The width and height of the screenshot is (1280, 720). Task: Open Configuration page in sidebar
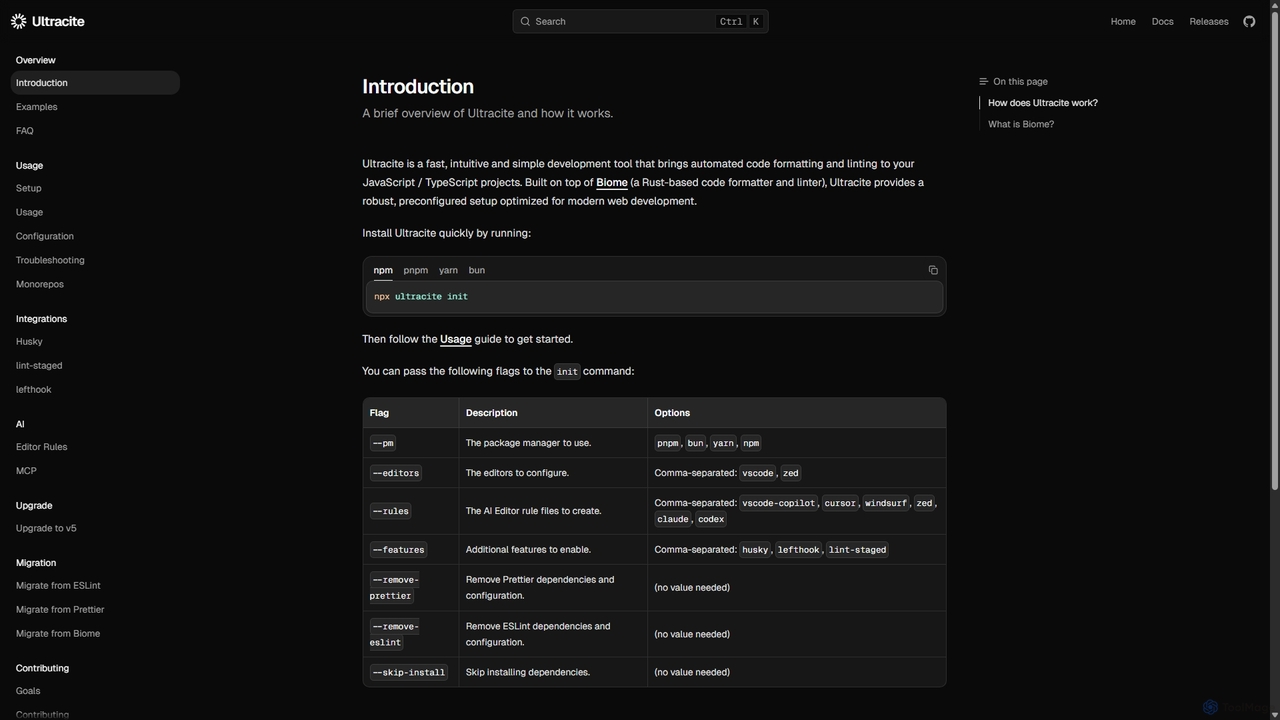coord(95,236)
